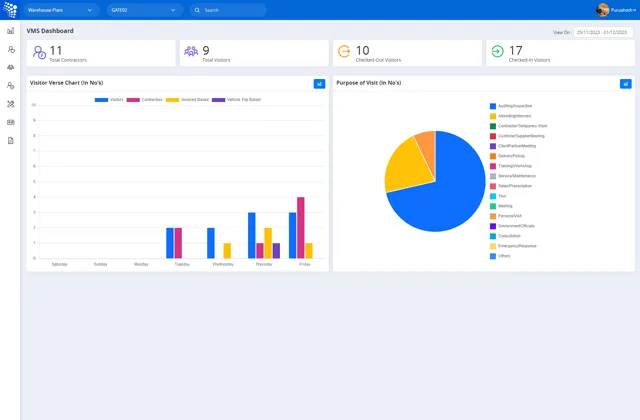Click the Checked-In Visitors green arrow icon
This screenshot has height=420, width=640.
click(497, 51)
